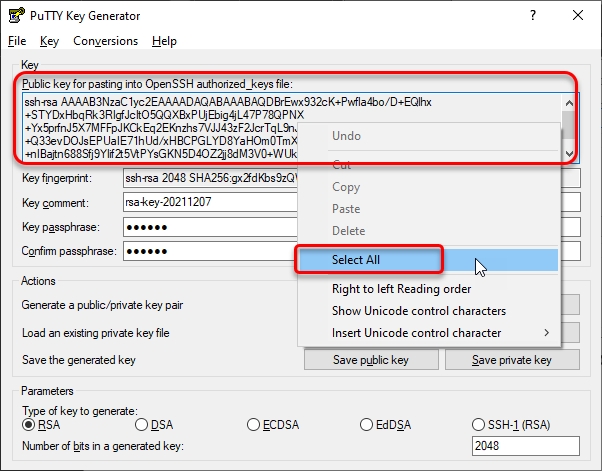The image size is (602, 471).
Task: Click the public key box scrollbar down arrow
Action: [x=568, y=152]
